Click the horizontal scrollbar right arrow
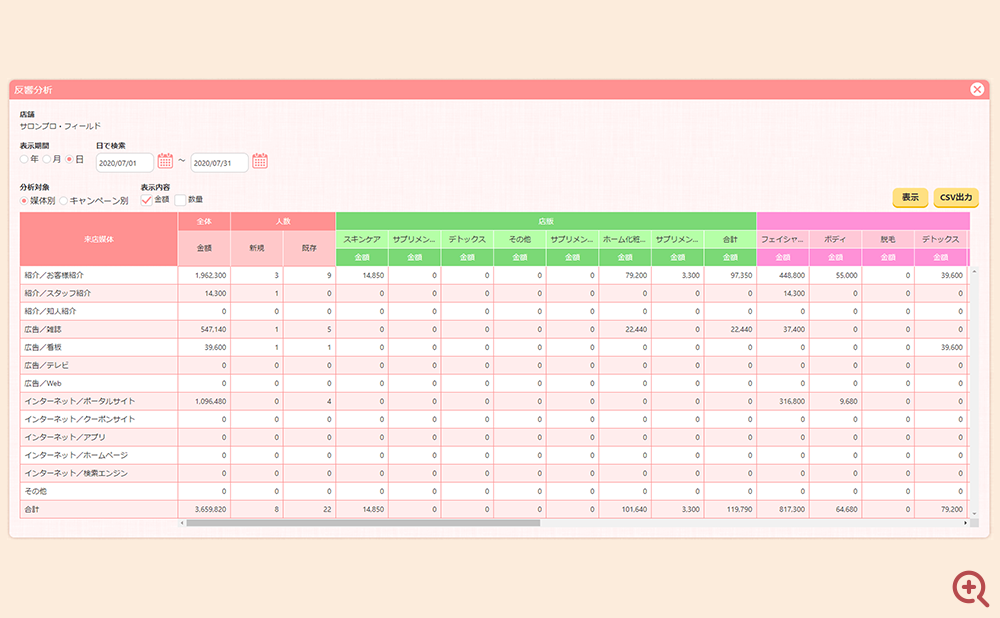The image size is (1000, 618). pyautogui.click(x=965, y=523)
